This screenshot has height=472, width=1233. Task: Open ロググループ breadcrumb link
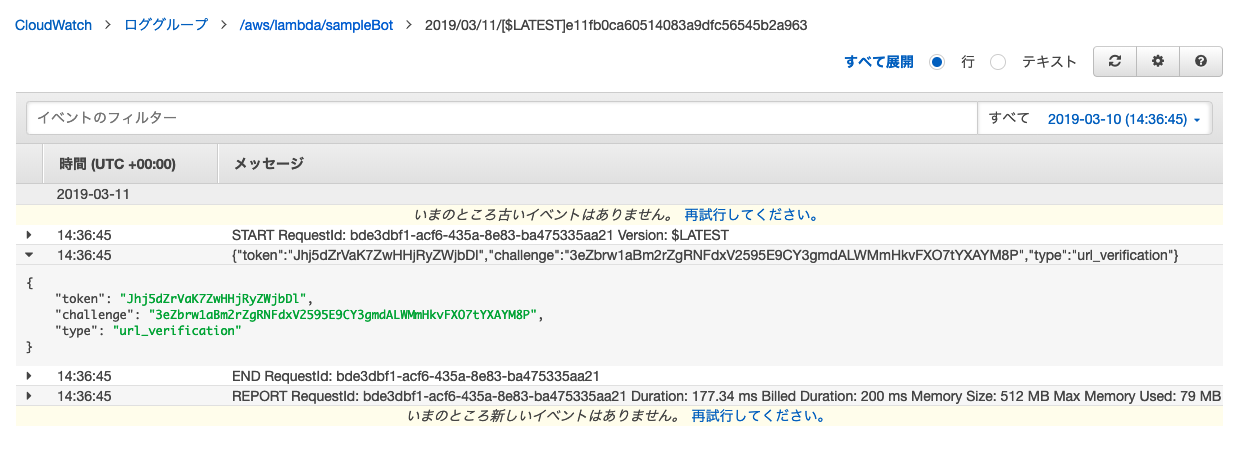coord(166,24)
